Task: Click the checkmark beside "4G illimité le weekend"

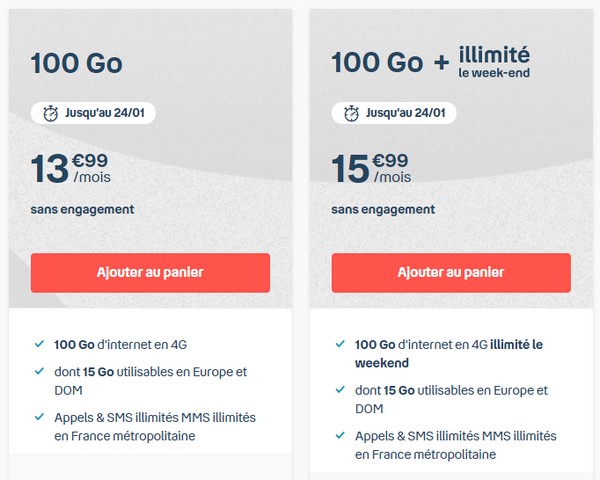Action: pyautogui.click(x=339, y=345)
